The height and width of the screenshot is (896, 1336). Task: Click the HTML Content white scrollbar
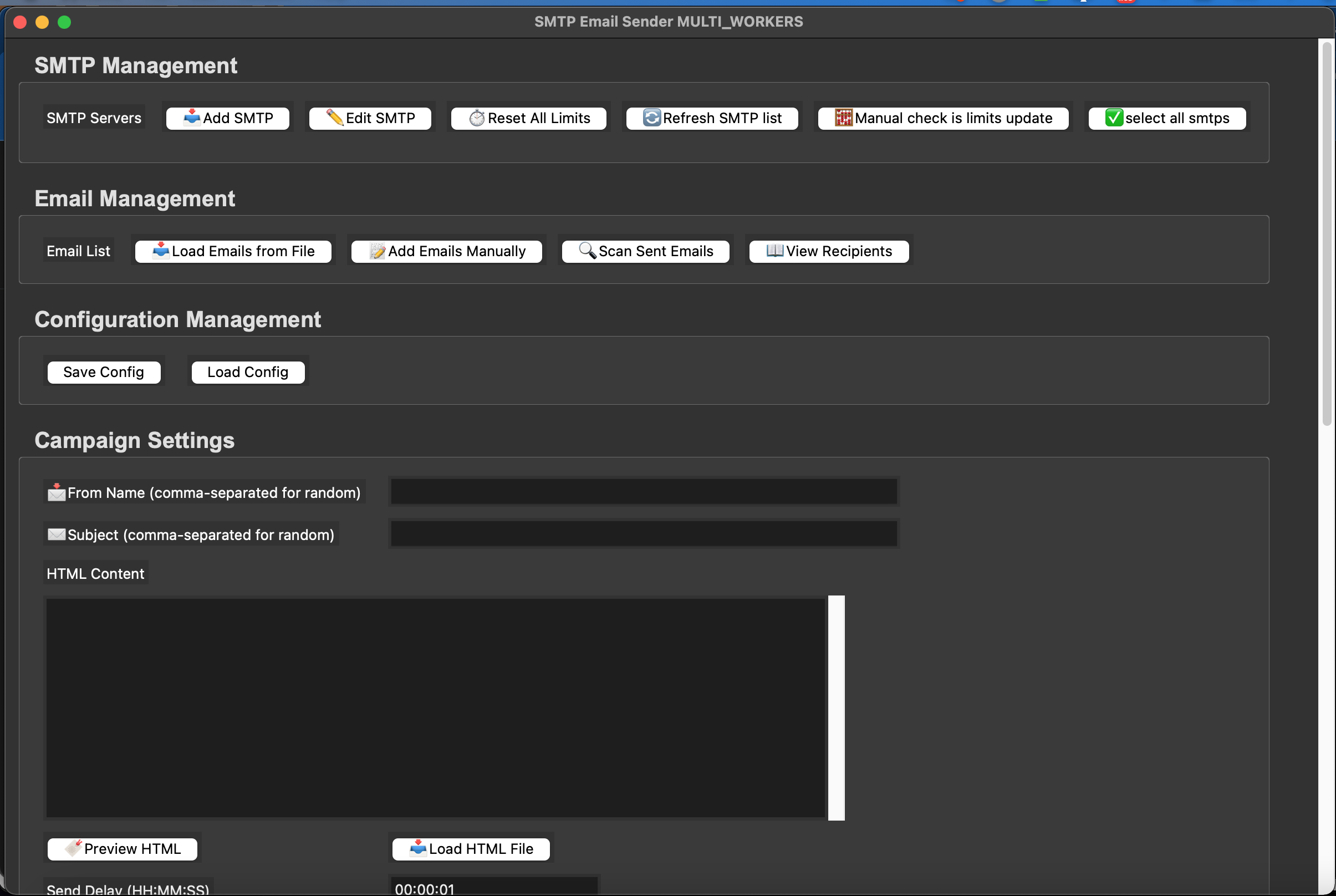tap(836, 707)
